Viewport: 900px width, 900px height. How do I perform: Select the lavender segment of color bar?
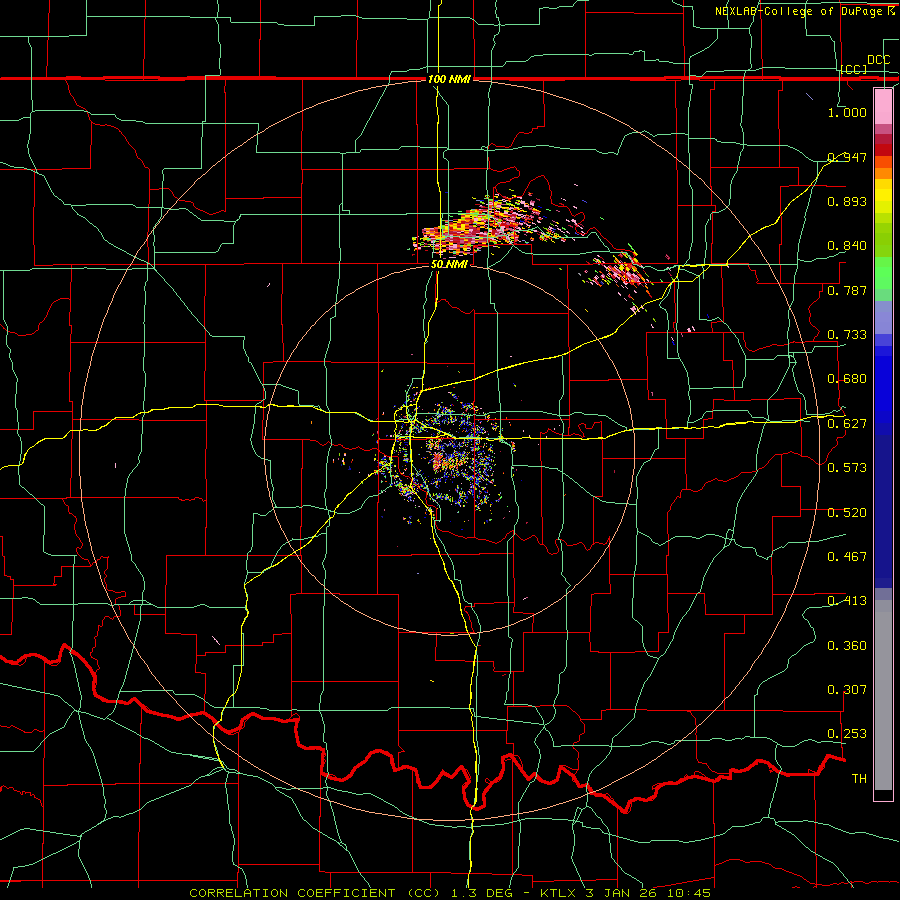[x=883, y=317]
